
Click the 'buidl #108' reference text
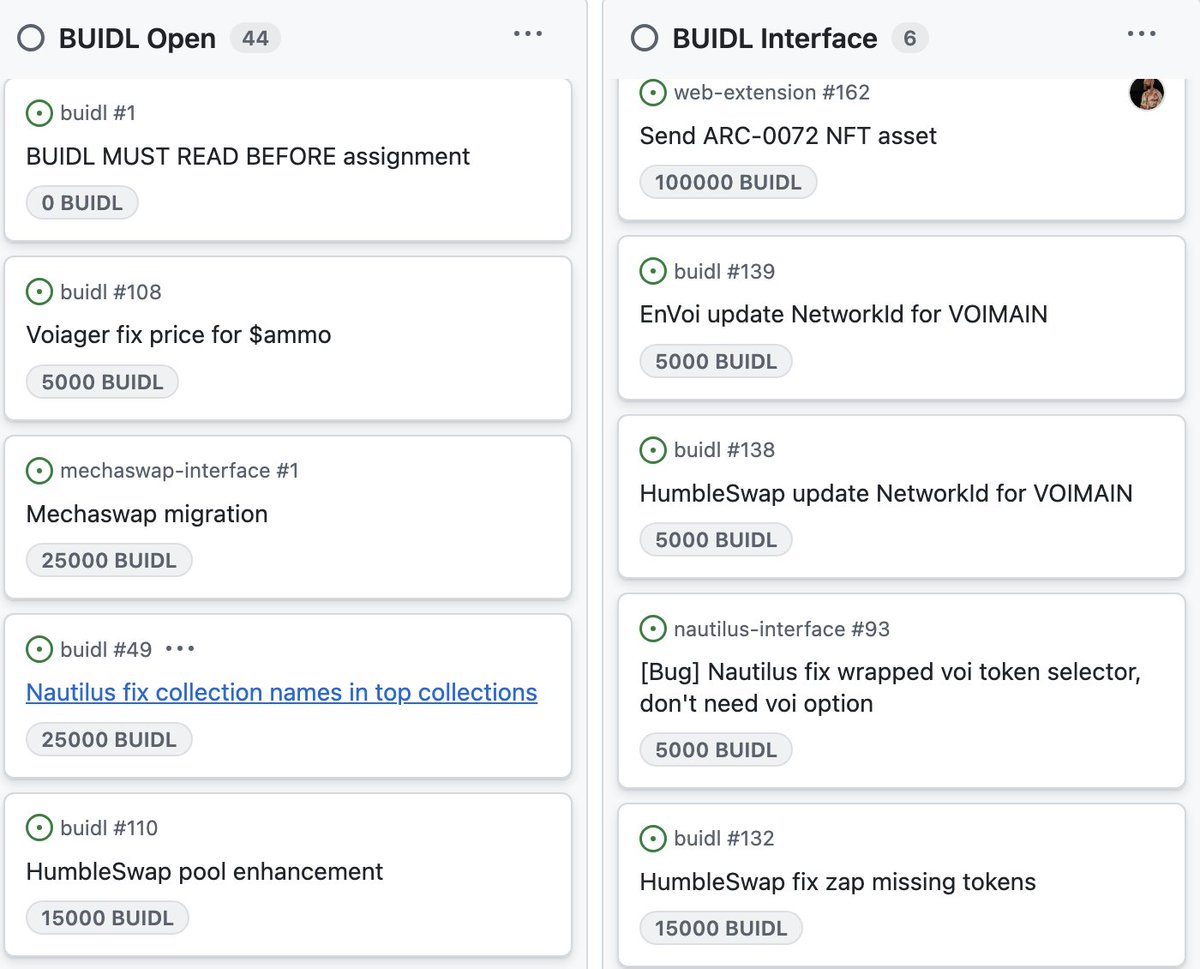[111, 292]
